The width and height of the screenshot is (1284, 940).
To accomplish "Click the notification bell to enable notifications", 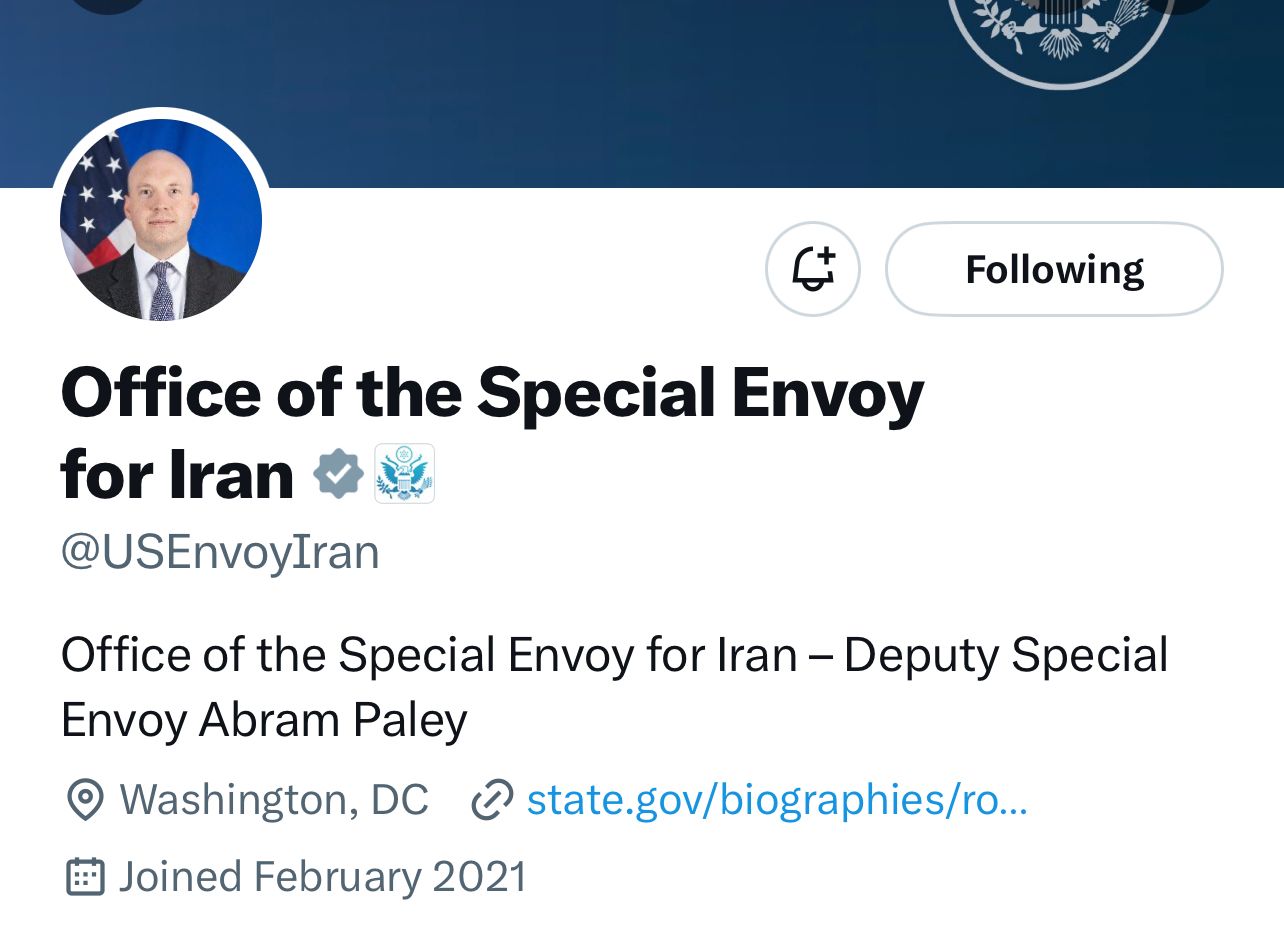I will (812, 269).
